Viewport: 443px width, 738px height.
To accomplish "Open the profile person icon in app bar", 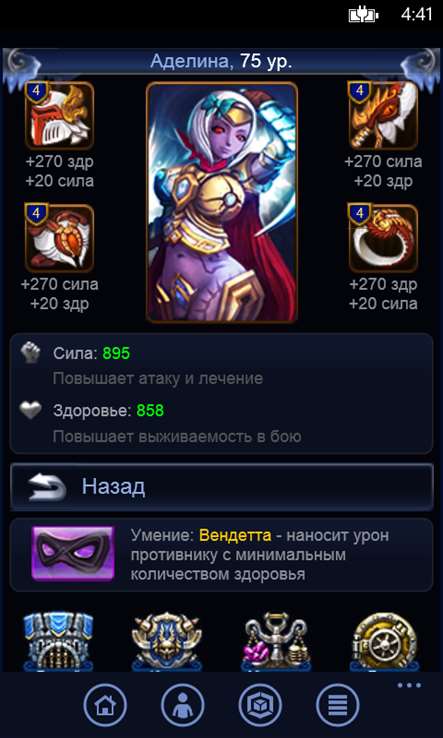I will tap(183, 705).
